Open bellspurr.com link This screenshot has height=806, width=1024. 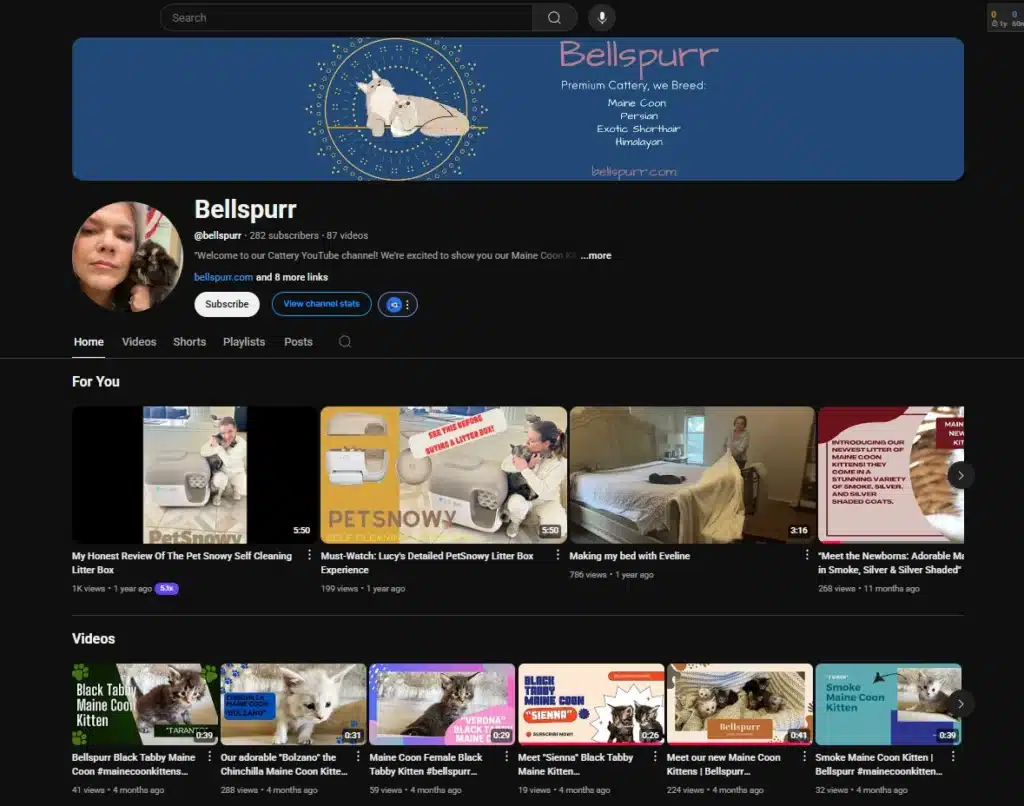coord(223,277)
